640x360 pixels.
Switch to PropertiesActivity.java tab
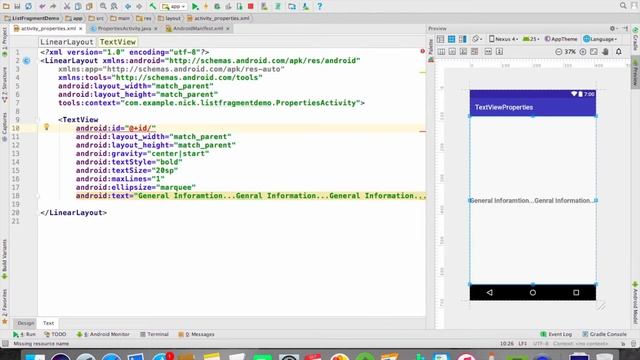click(x=124, y=29)
